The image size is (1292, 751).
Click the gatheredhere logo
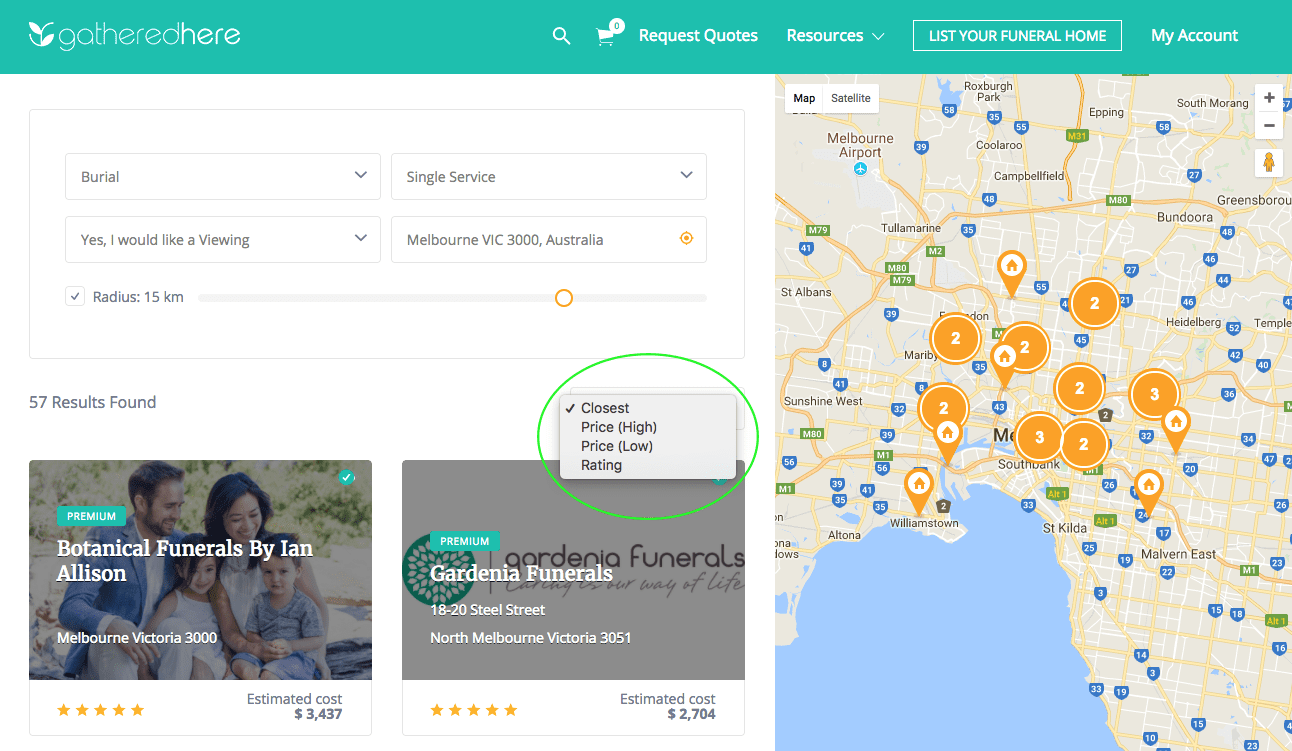[x=135, y=35]
